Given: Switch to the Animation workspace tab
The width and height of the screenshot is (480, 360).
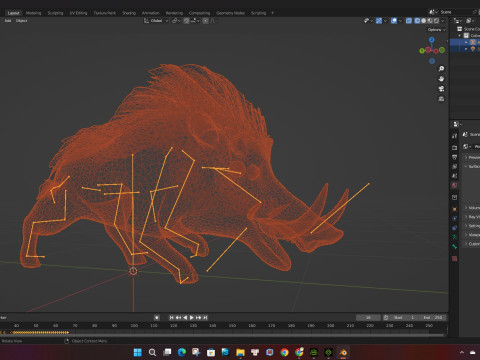Looking at the screenshot, I should pos(151,13).
